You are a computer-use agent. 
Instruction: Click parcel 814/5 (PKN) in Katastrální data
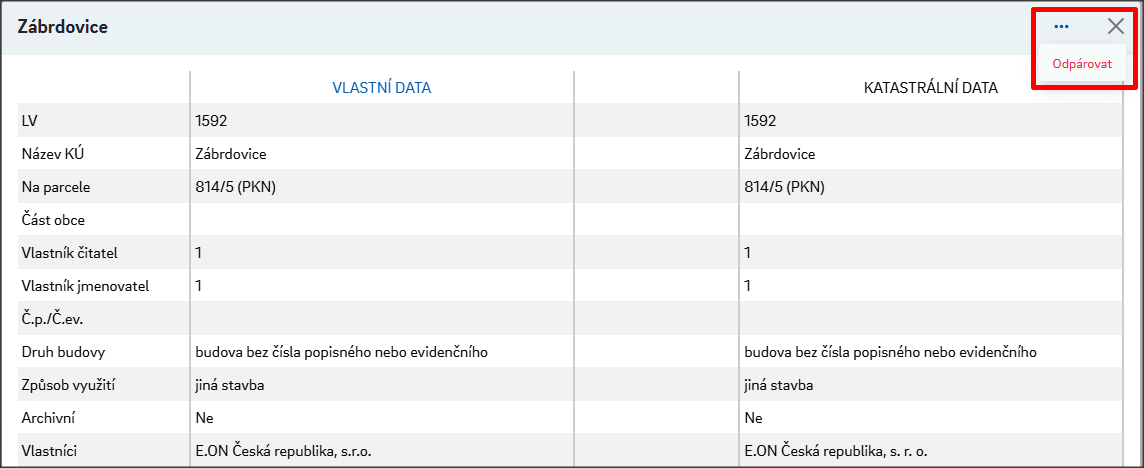click(784, 187)
